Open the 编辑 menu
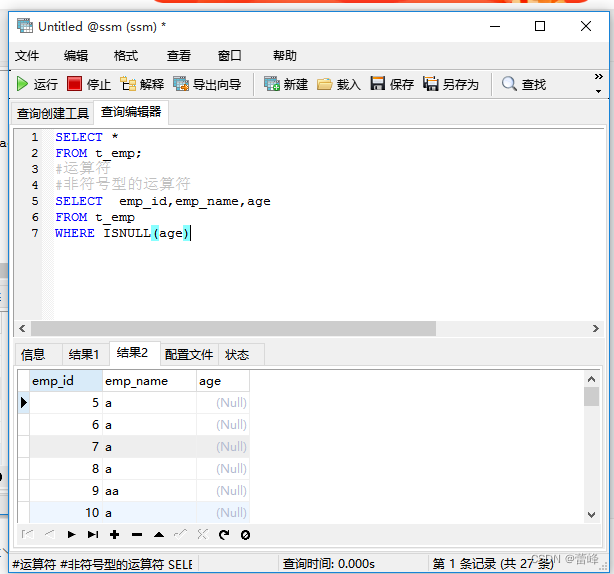 [76, 56]
